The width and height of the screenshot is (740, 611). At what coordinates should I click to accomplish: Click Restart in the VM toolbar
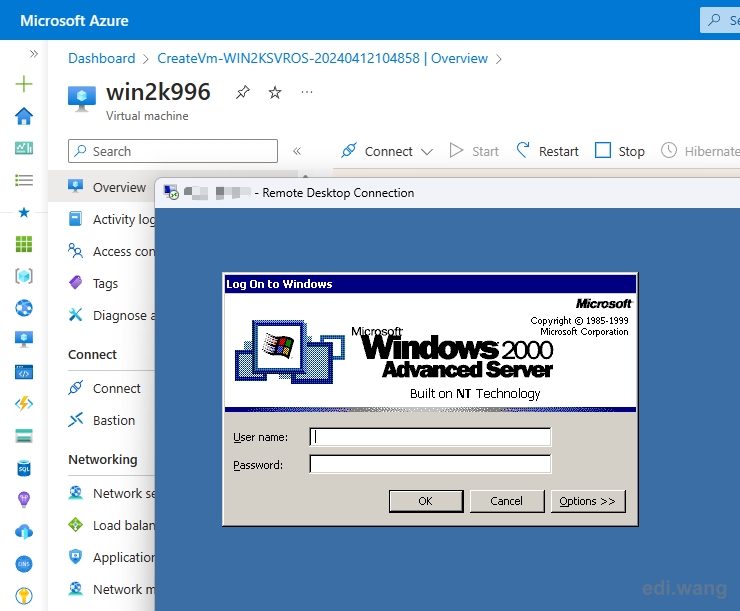[547, 151]
